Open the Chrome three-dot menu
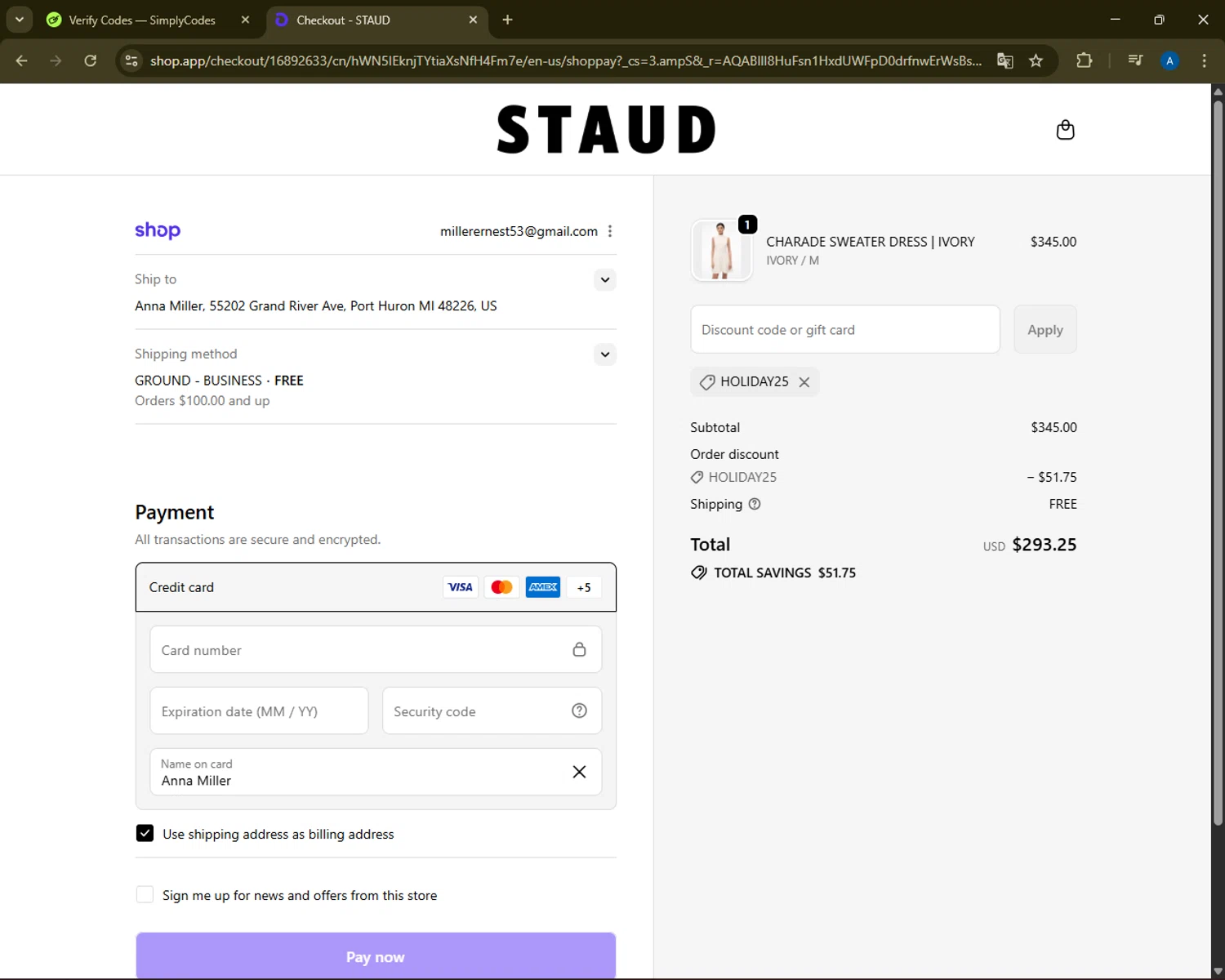 [1204, 60]
